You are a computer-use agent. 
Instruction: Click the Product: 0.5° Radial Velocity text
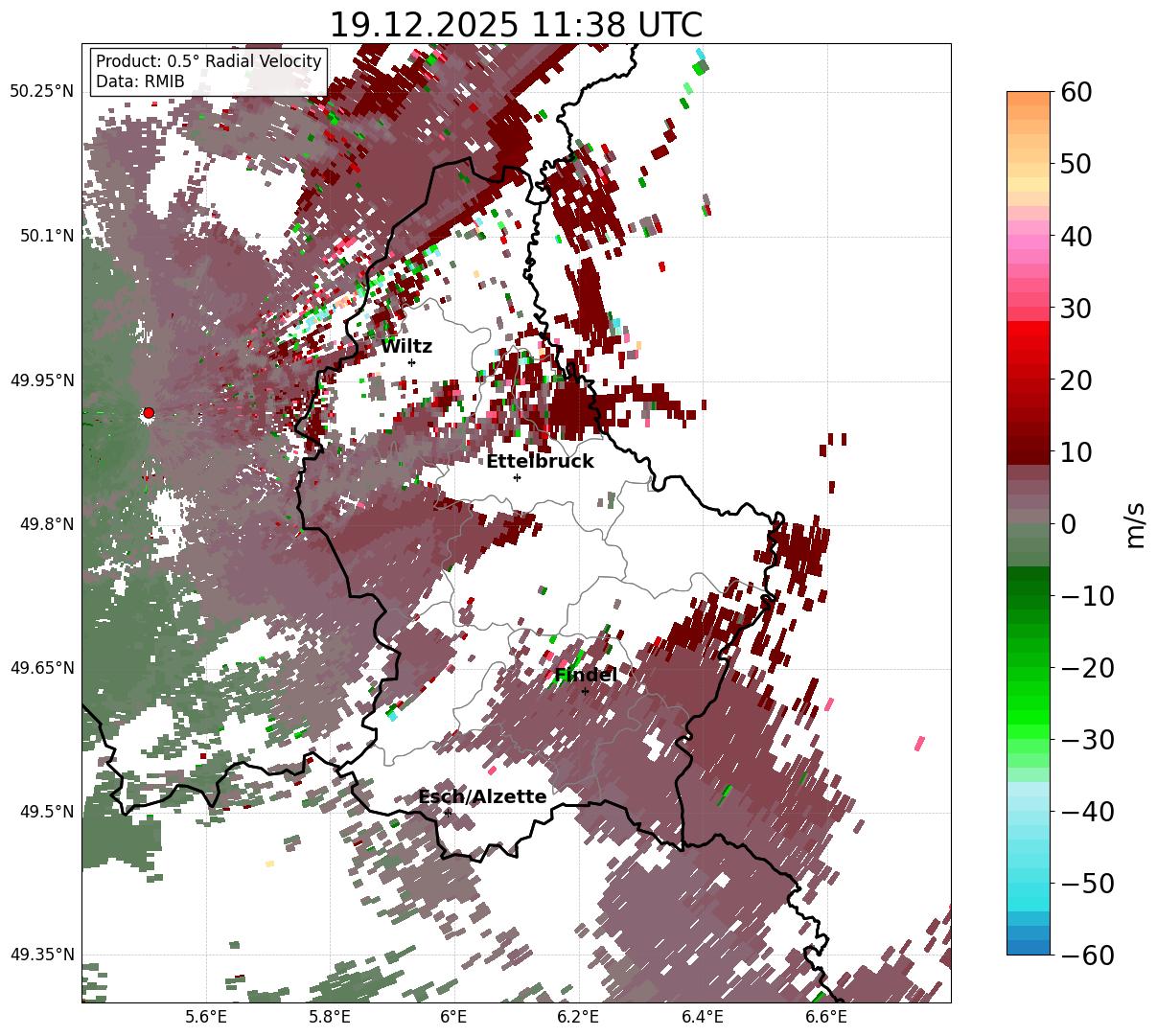pos(209,61)
